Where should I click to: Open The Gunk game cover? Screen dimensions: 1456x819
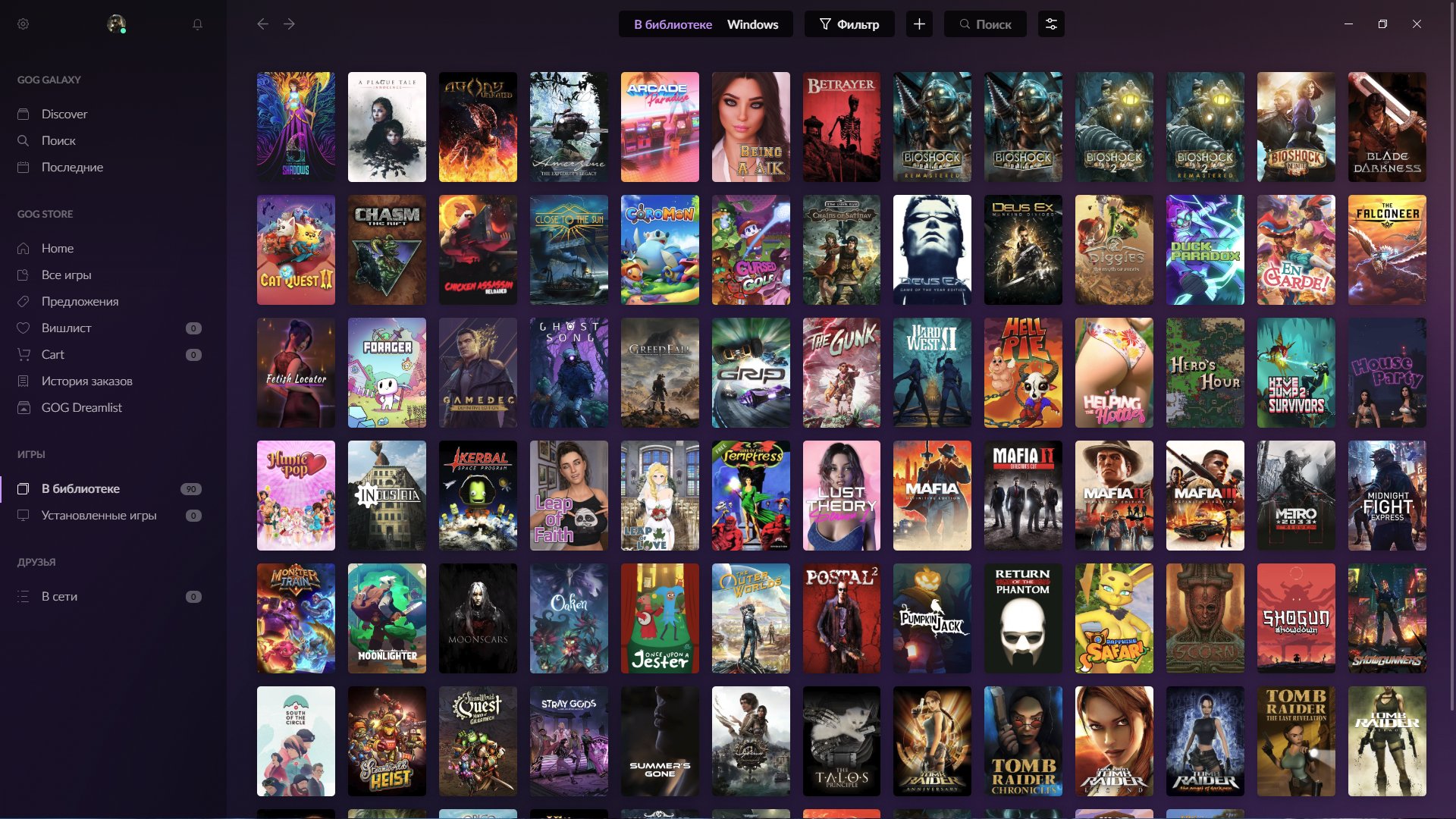(x=842, y=372)
